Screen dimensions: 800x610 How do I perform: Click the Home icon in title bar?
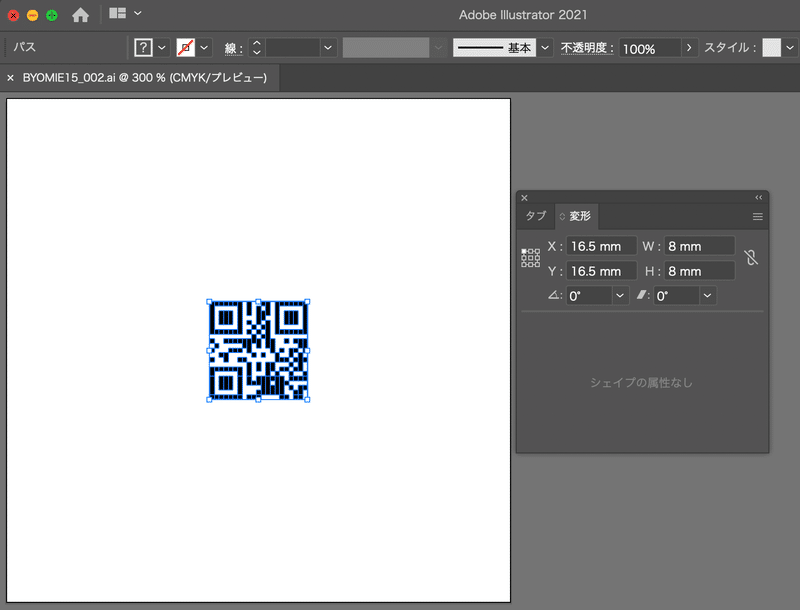coord(80,15)
